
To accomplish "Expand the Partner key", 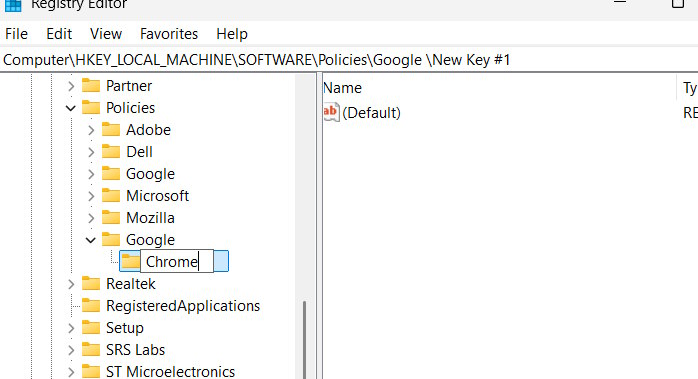I will pyautogui.click(x=71, y=86).
